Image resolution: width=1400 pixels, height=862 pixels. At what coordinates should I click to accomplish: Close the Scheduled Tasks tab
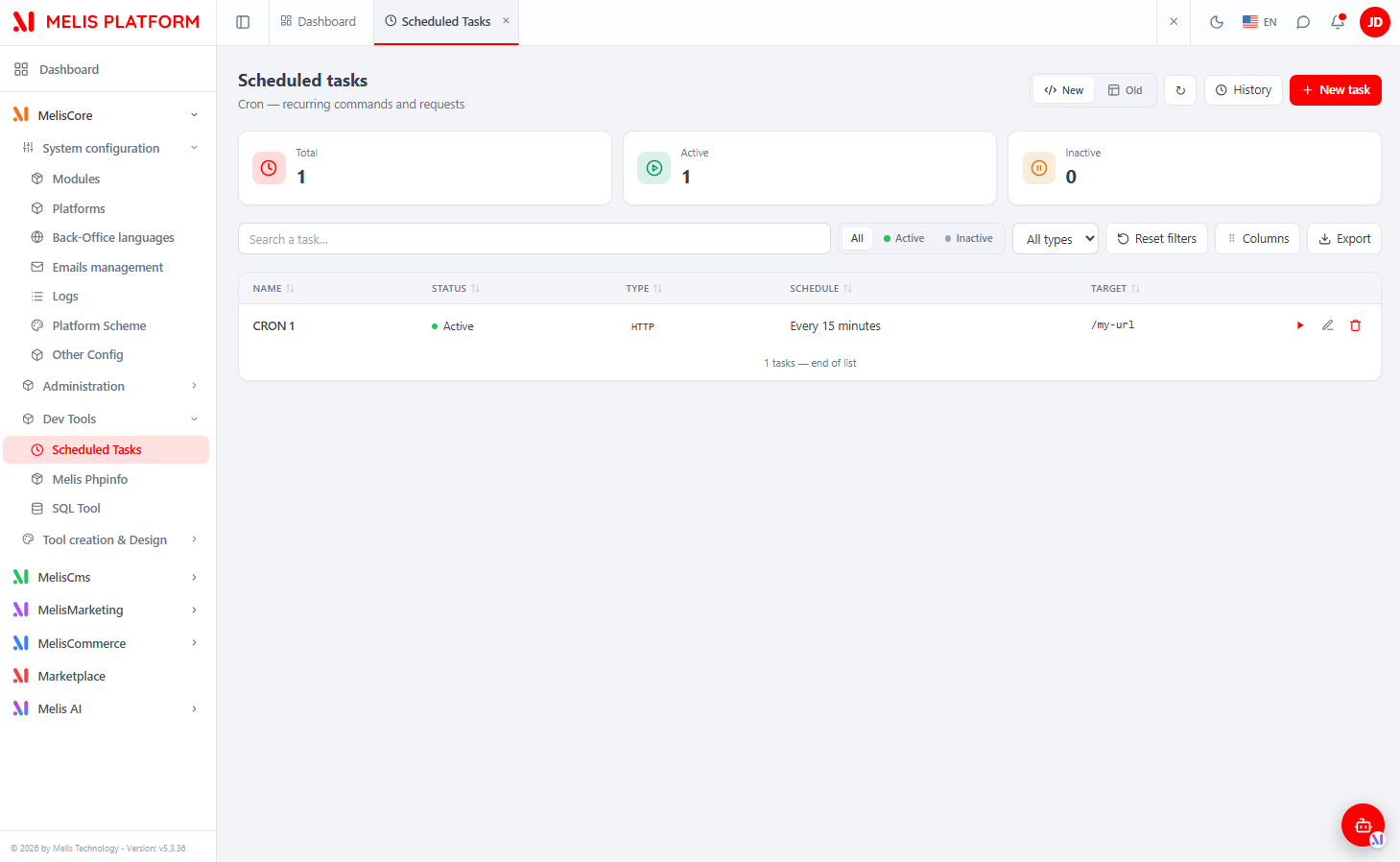click(506, 20)
